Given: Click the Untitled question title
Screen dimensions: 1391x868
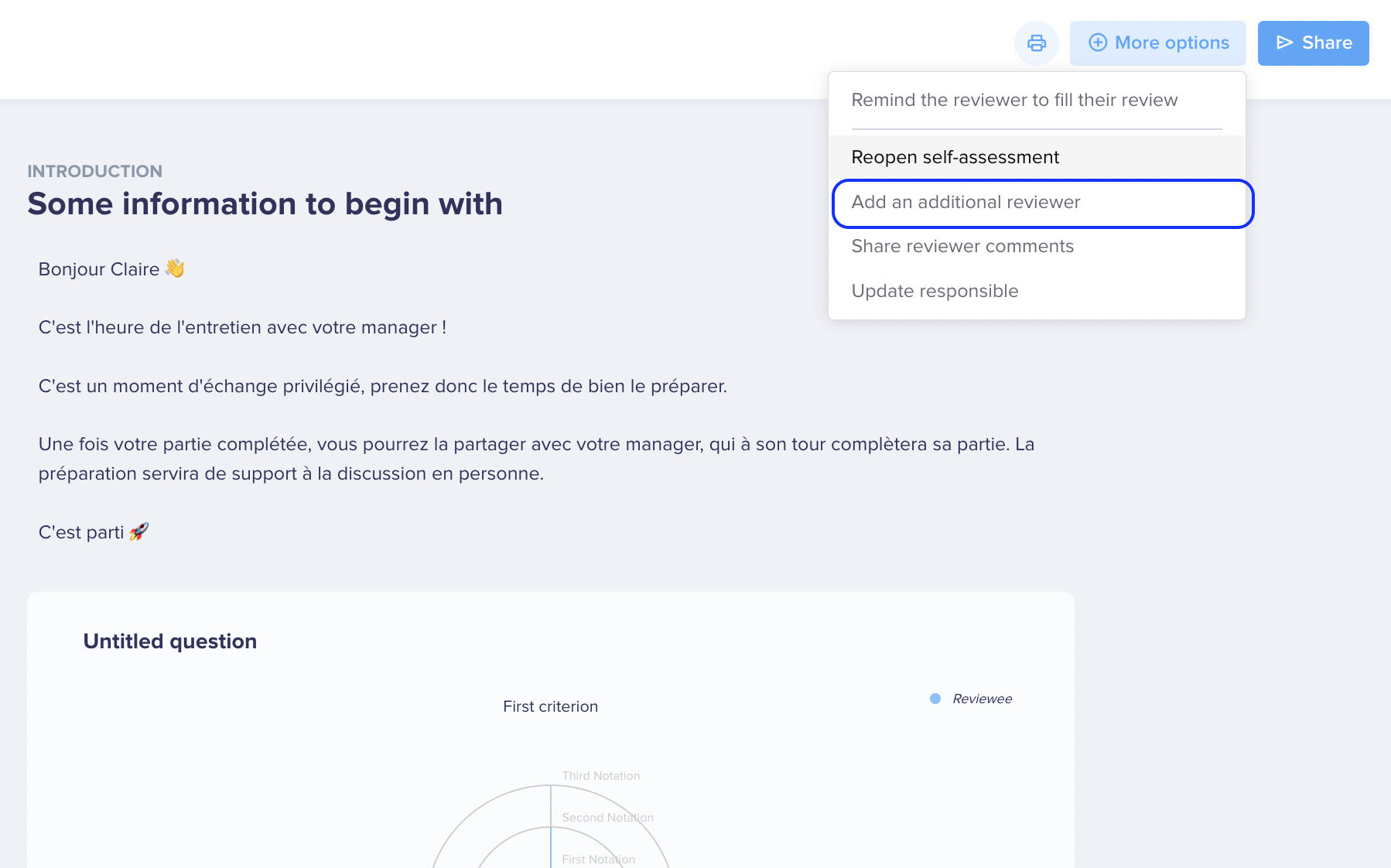Looking at the screenshot, I should pyautogui.click(x=169, y=641).
